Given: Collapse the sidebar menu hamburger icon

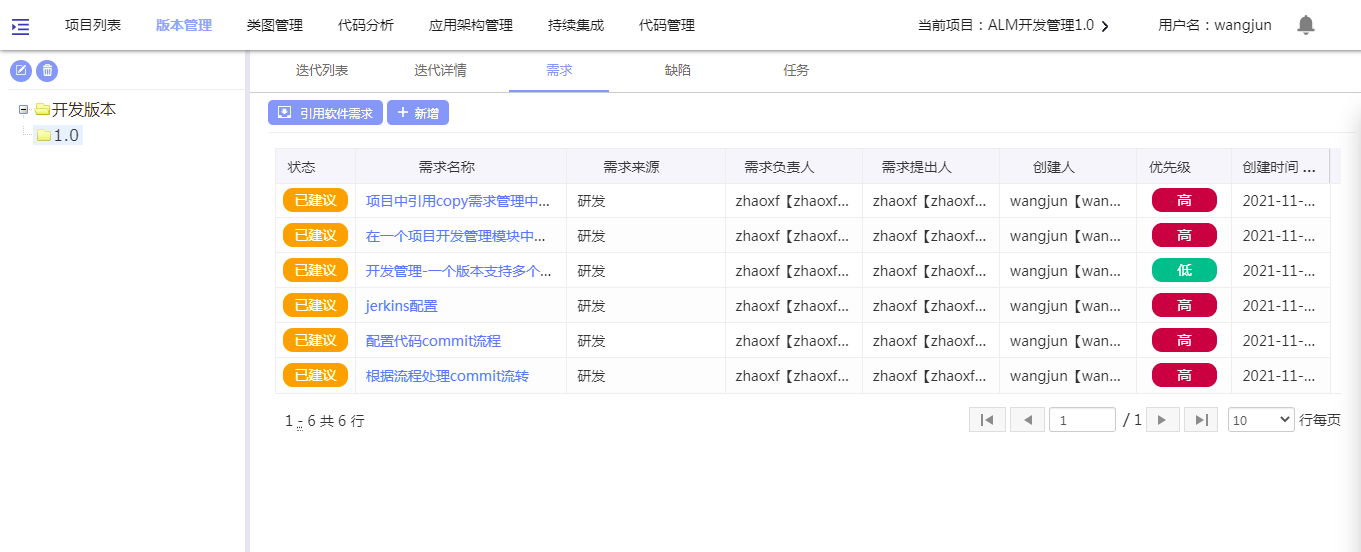Looking at the screenshot, I should [20, 26].
